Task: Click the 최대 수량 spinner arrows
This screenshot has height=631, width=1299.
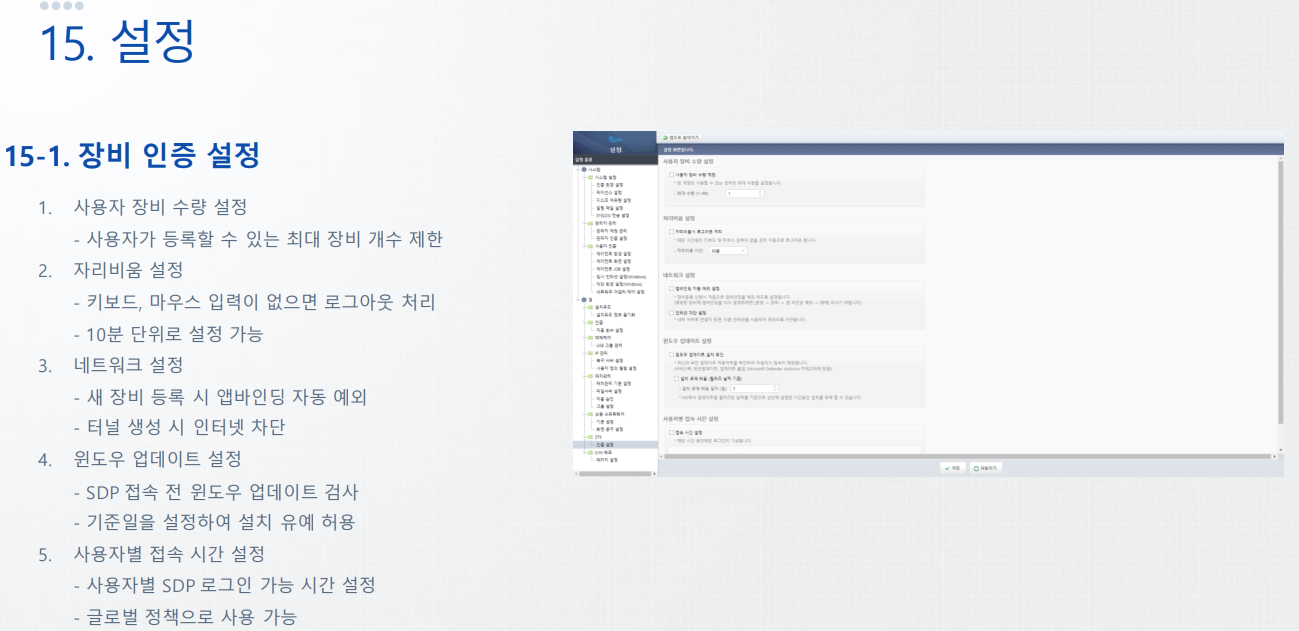Action: (760, 193)
